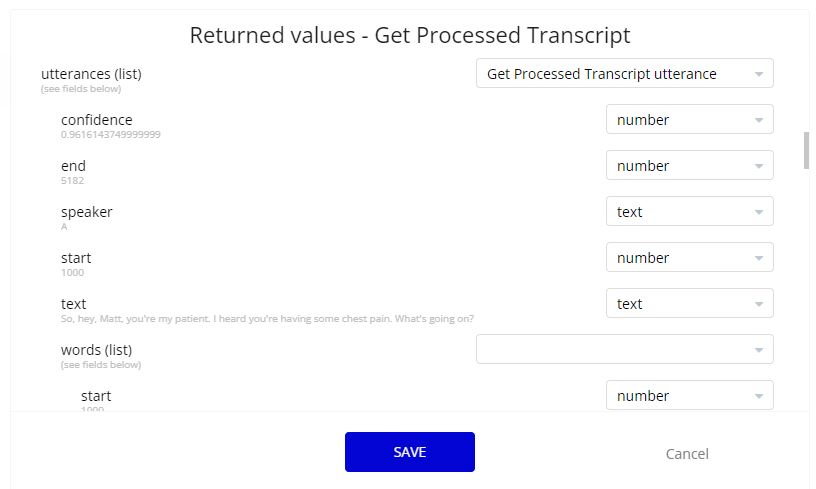The height and width of the screenshot is (489, 816).
Task: Click the 'Returned values - Get Processed Transcript' heading
Action: [x=410, y=35]
